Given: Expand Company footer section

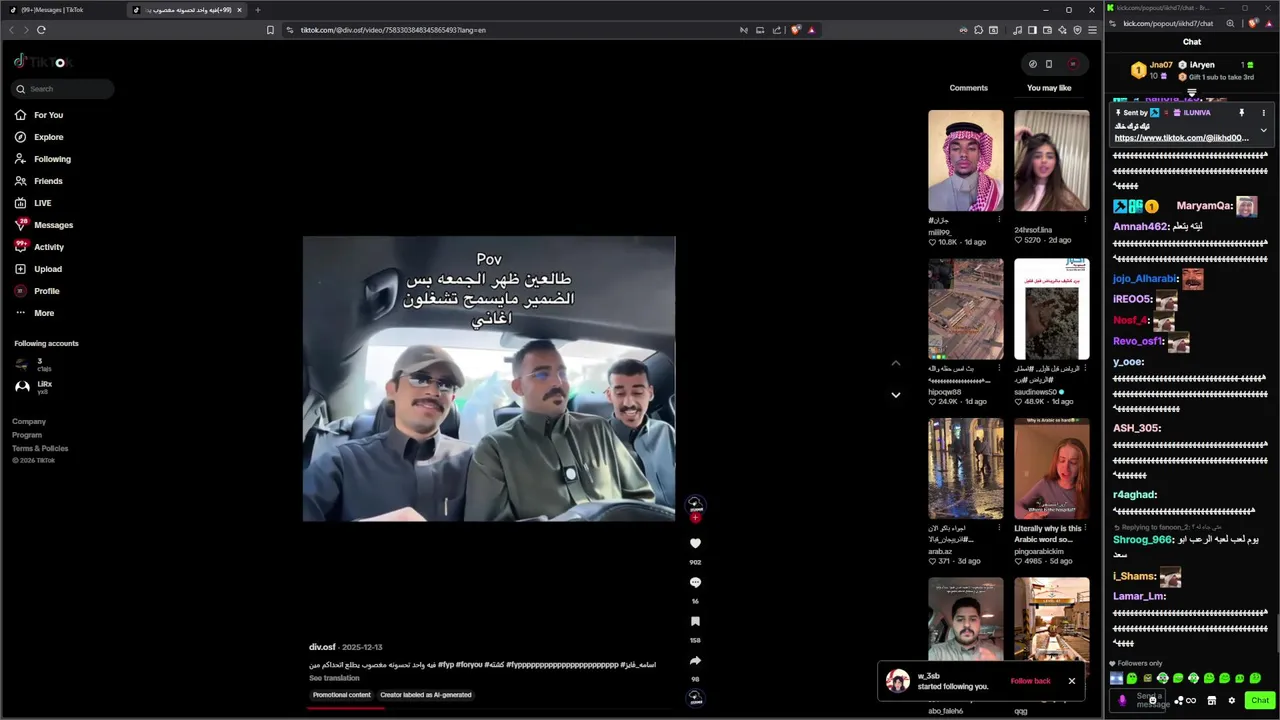Looking at the screenshot, I should pos(29,422).
